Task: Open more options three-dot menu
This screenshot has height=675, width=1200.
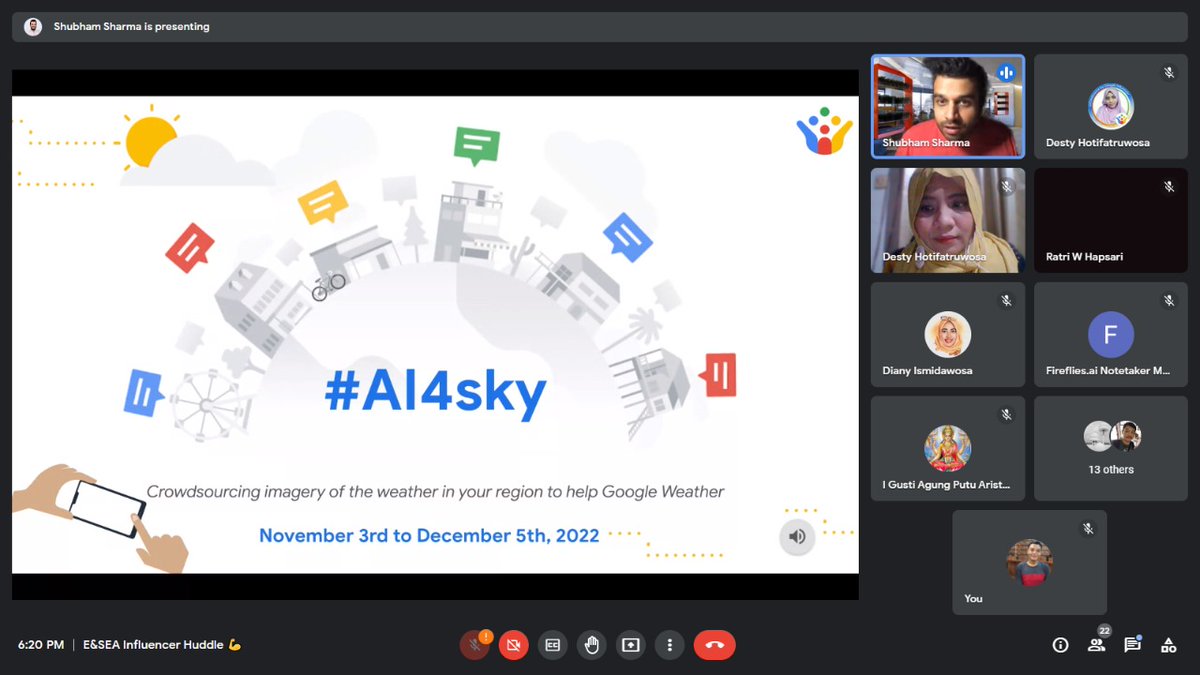Action: pos(669,645)
